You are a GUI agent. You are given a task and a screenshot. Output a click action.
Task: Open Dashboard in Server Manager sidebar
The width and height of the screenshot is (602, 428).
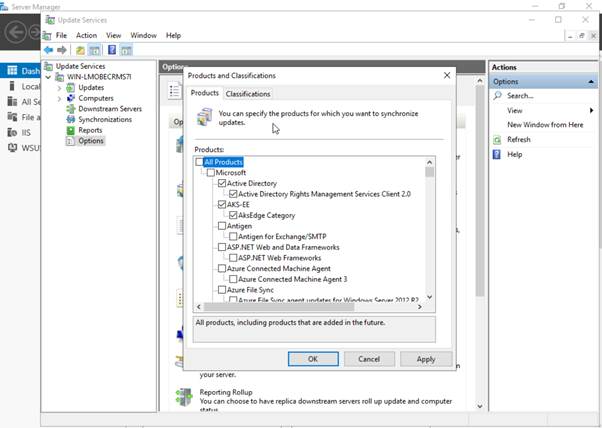click(x=20, y=71)
